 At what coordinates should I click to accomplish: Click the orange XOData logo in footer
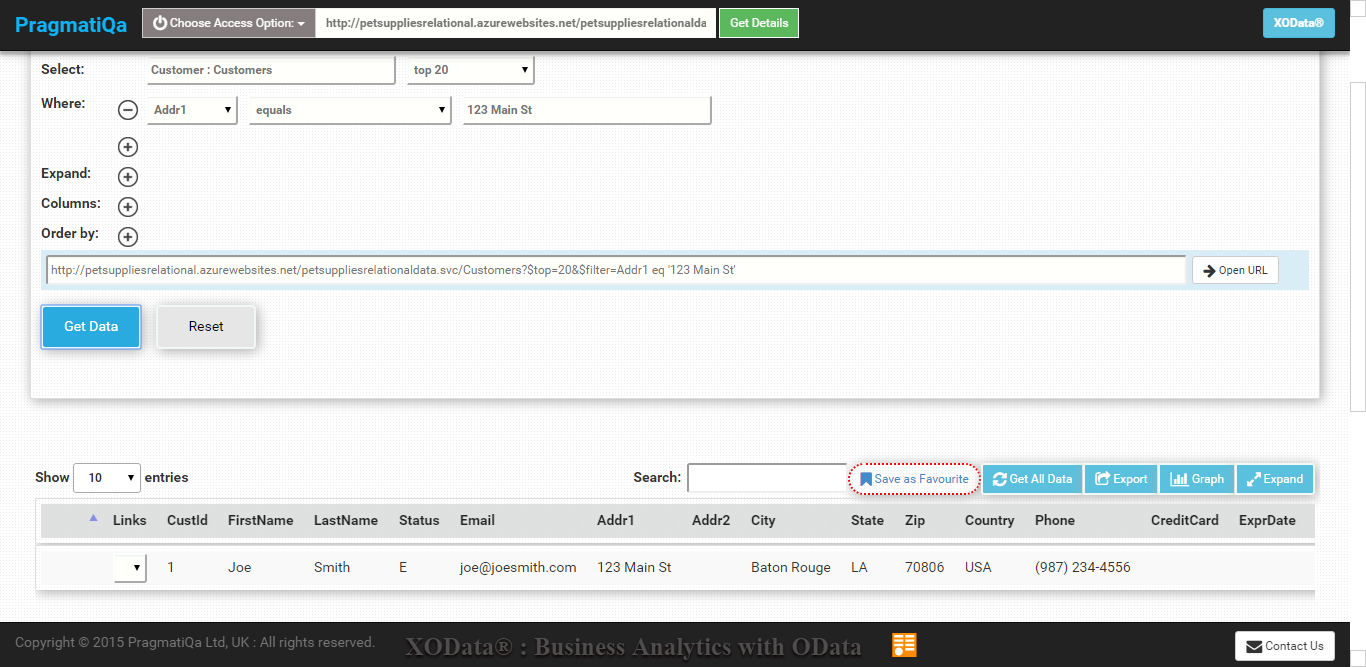[x=904, y=645]
